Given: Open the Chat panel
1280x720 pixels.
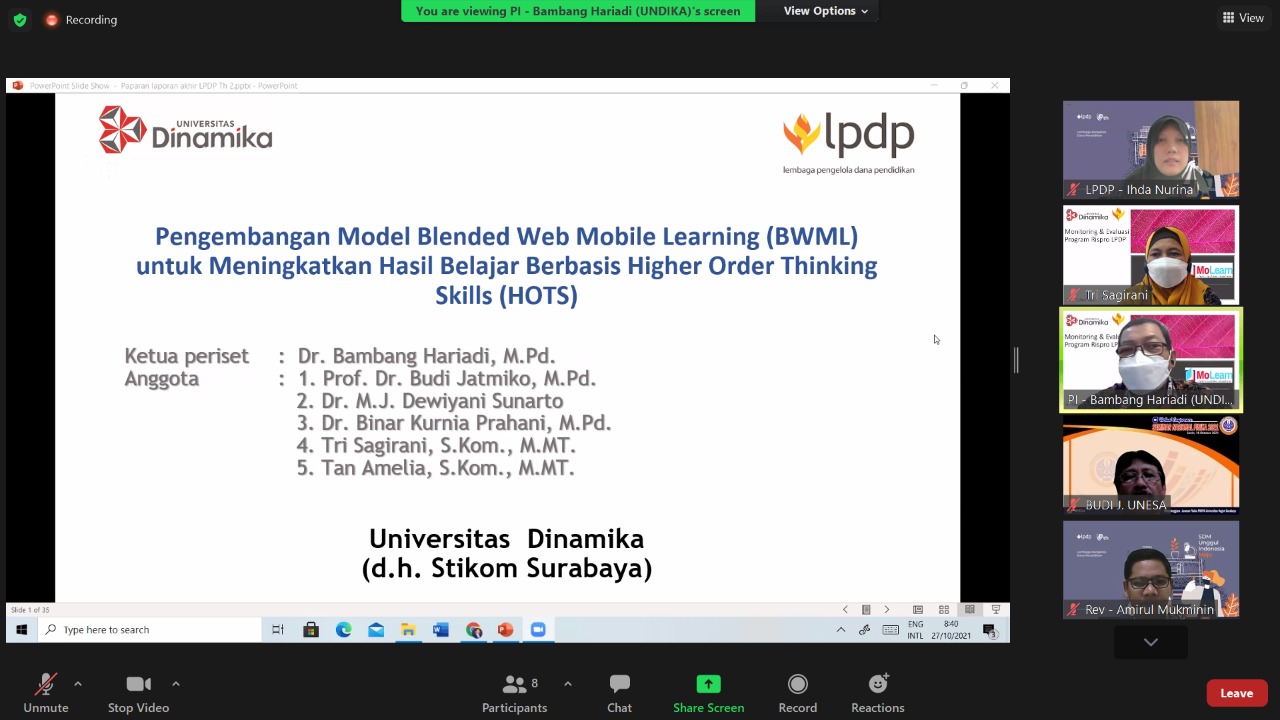Looking at the screenshot, I should point(619,693).
